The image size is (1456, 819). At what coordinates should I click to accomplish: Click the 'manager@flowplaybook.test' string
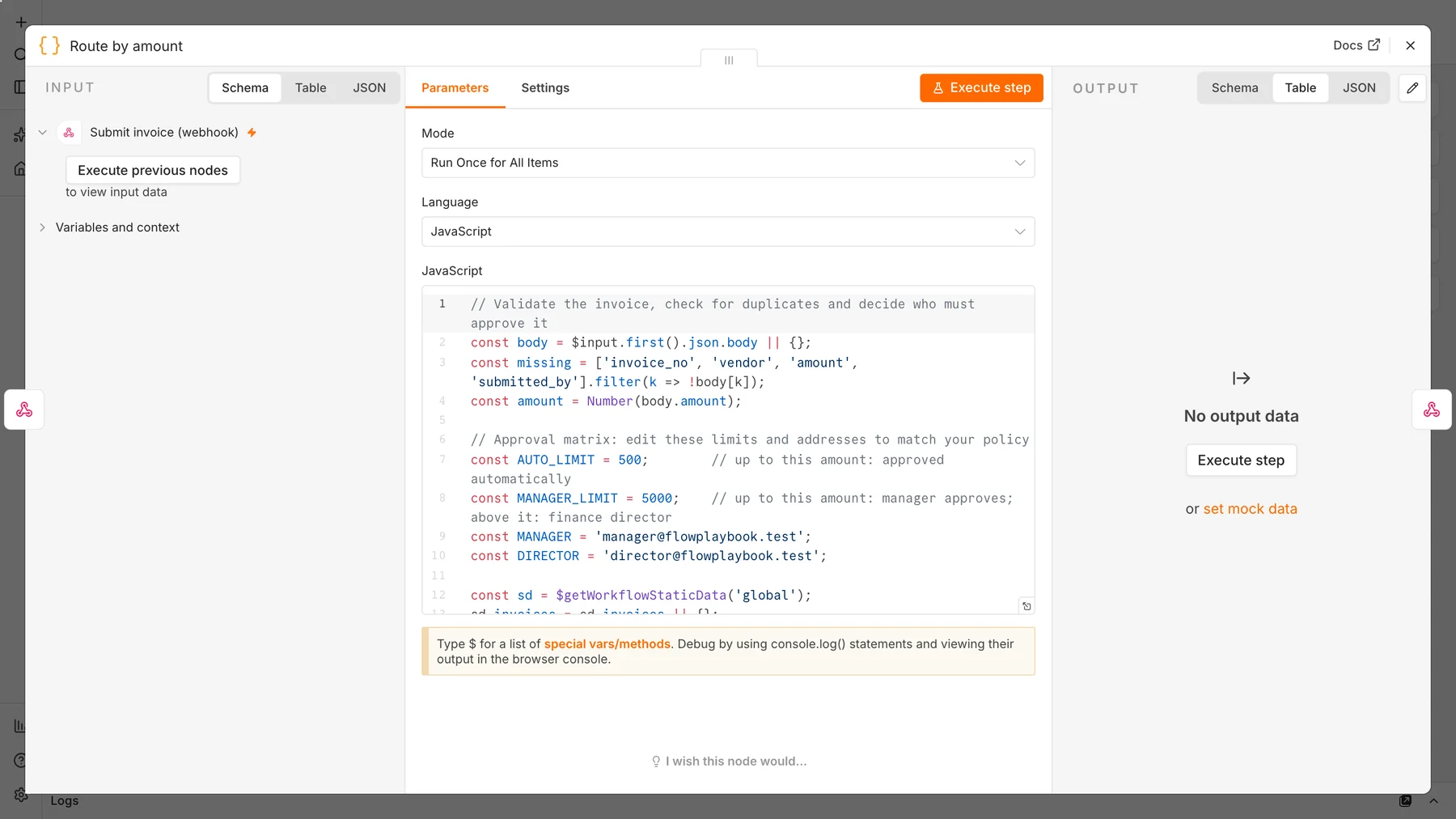699,537
